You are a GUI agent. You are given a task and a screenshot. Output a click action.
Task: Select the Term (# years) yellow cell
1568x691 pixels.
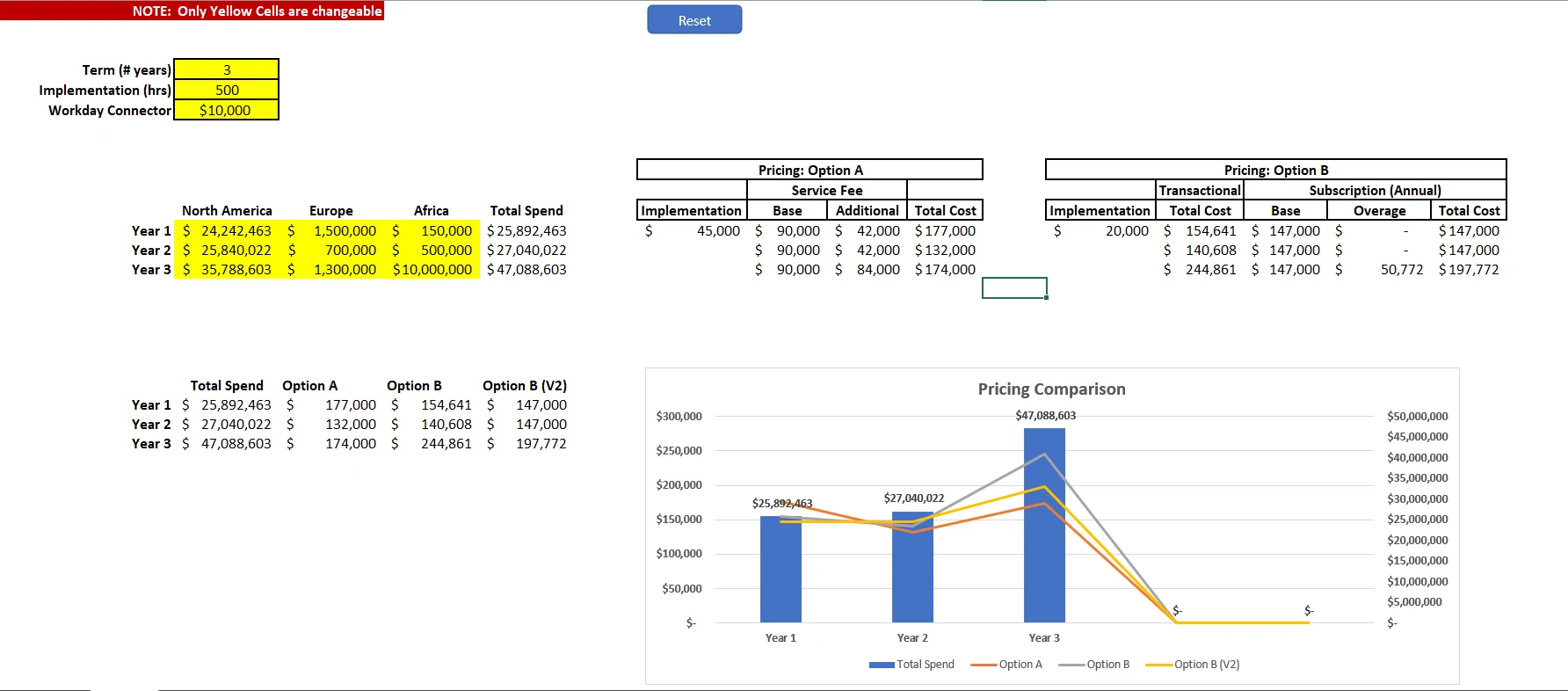click(x=227, y=69)
